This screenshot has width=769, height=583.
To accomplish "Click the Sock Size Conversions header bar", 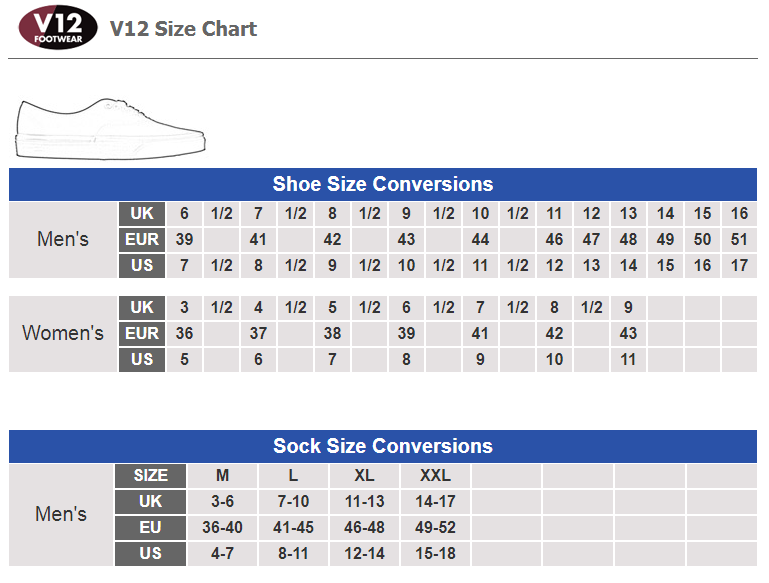I will tap(383, 446).
